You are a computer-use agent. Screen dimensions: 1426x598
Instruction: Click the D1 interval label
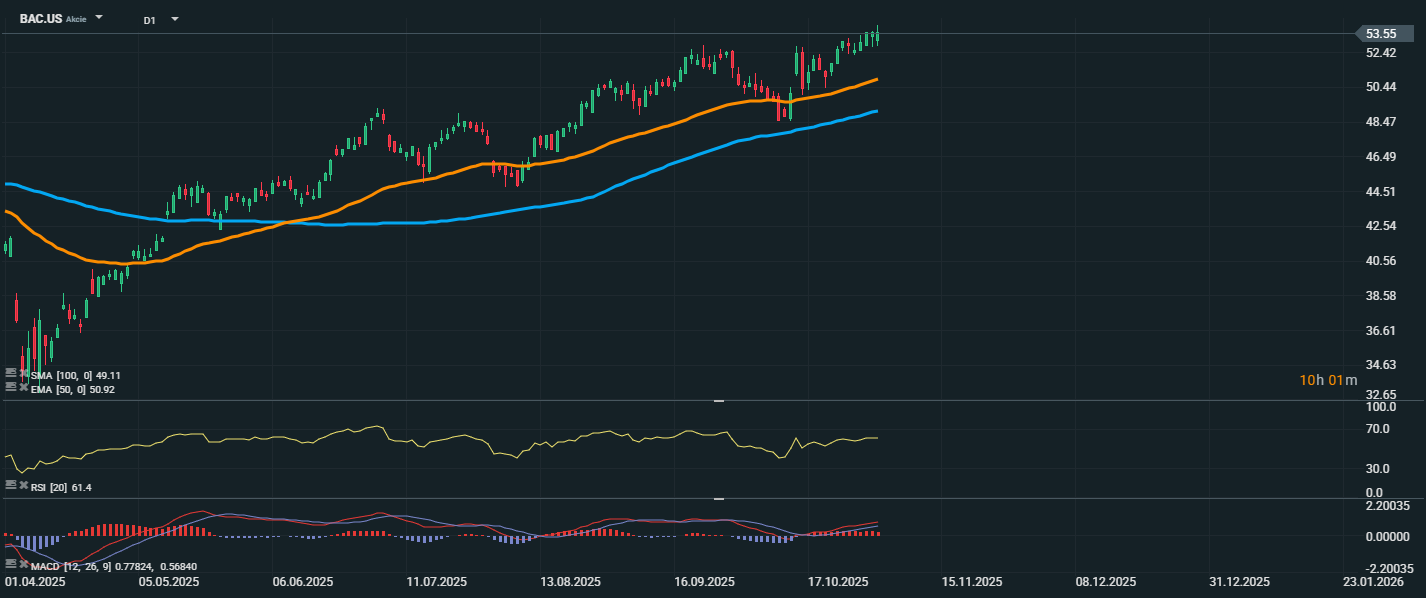click(x=149, y=20)
